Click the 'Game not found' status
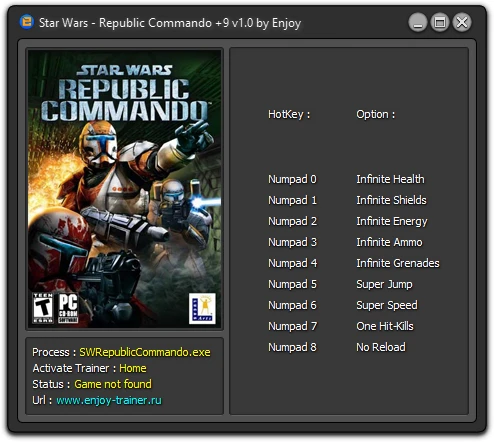 113,384
